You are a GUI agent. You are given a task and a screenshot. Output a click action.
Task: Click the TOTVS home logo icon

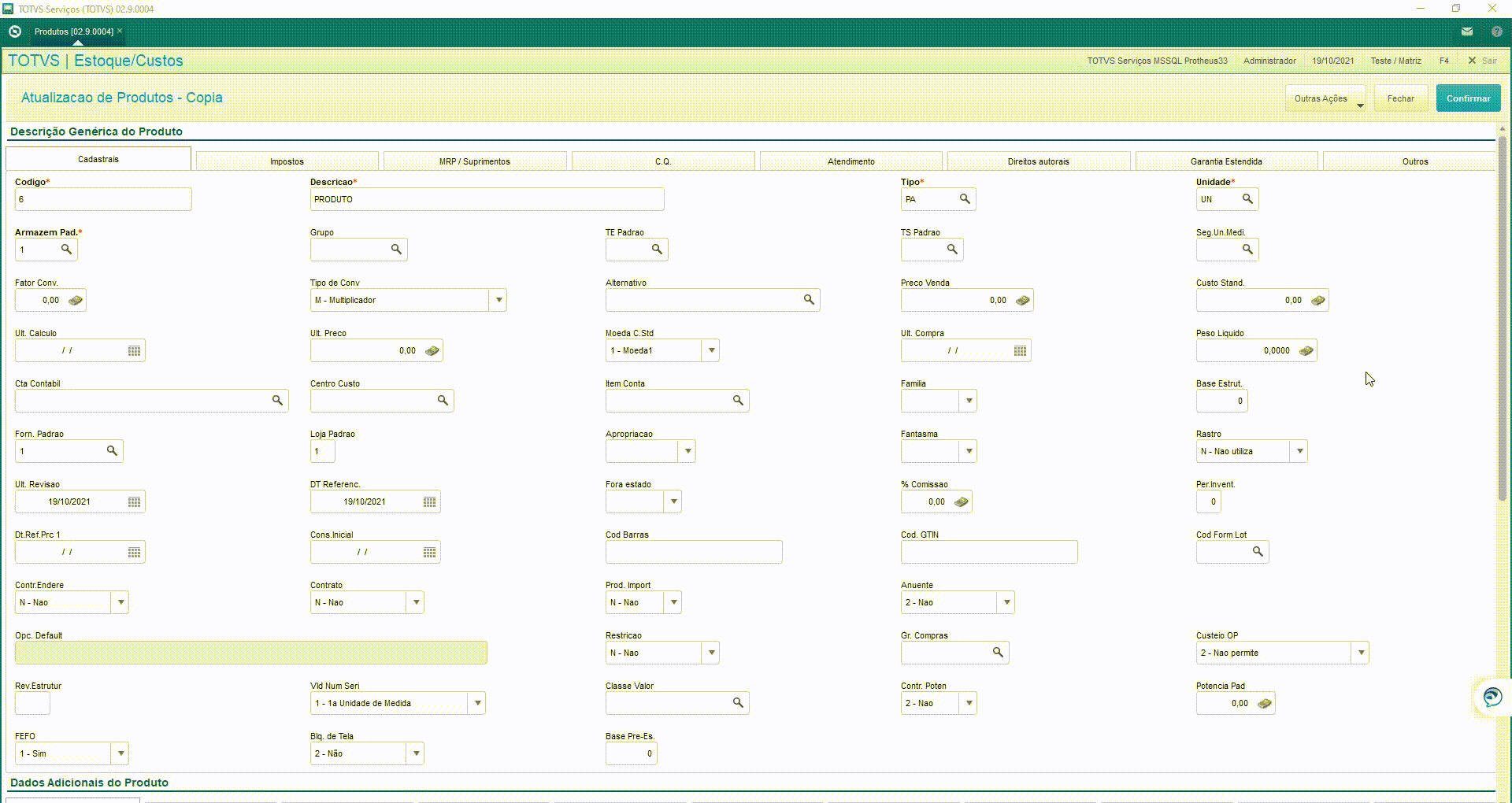tap(15, 31)
